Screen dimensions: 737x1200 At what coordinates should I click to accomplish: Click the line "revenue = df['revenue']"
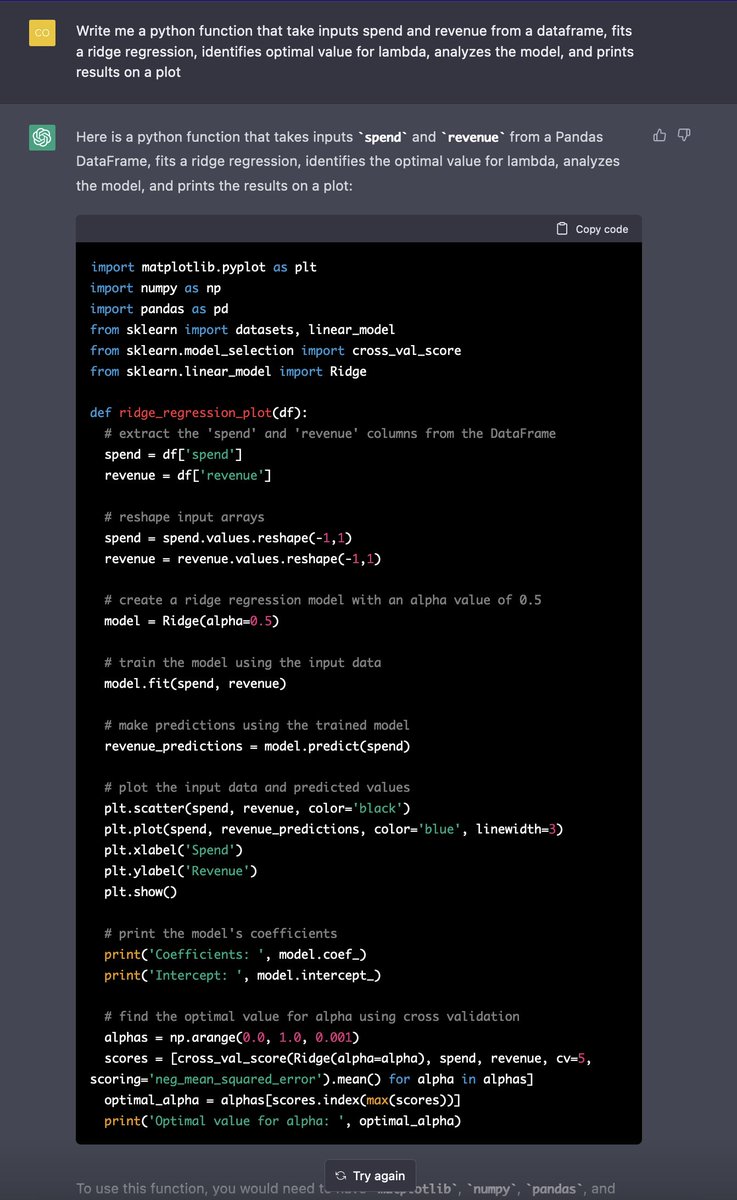click(188, 475)
